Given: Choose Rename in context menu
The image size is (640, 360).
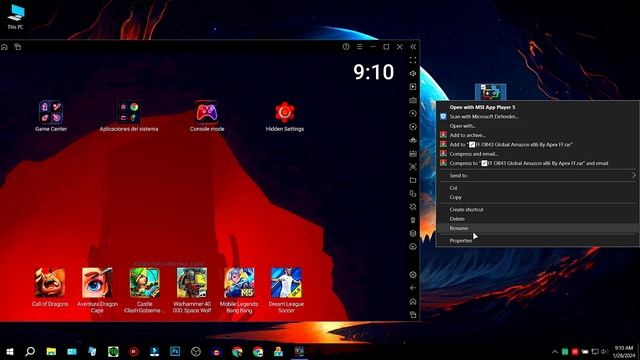Looking at the screenshot, I should coord(537,228).
